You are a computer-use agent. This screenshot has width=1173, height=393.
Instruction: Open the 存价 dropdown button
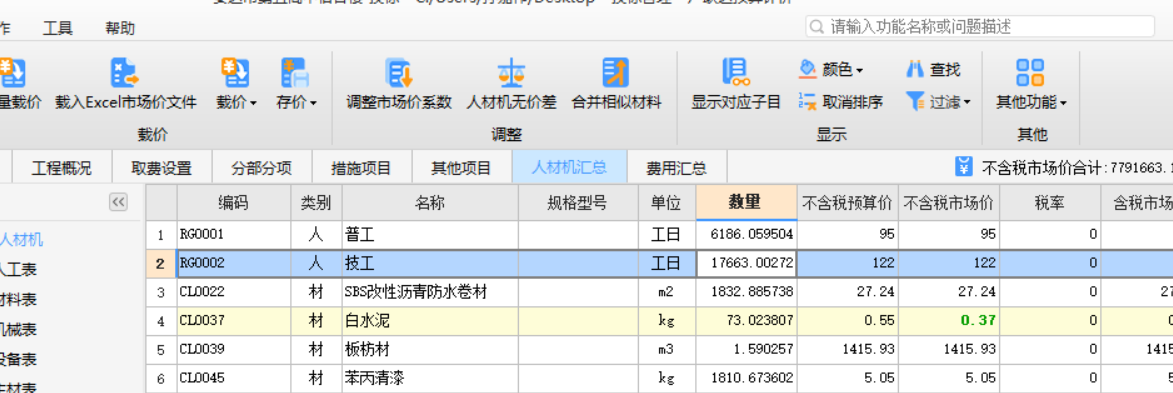click(x=296, y=84)
